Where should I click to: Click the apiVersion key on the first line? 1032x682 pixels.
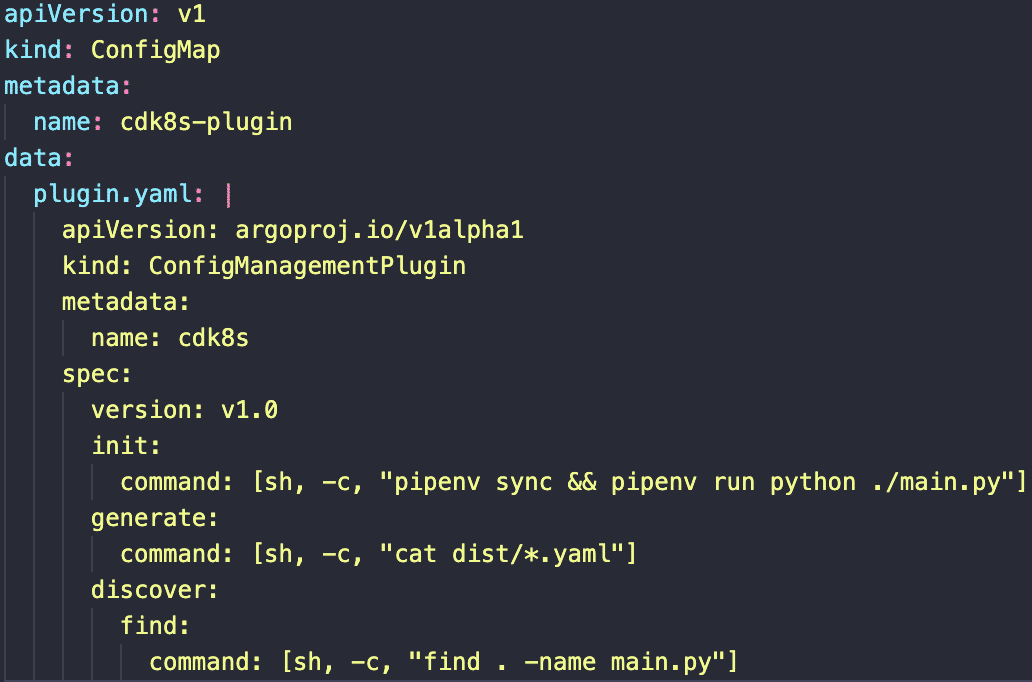point(76,14)
